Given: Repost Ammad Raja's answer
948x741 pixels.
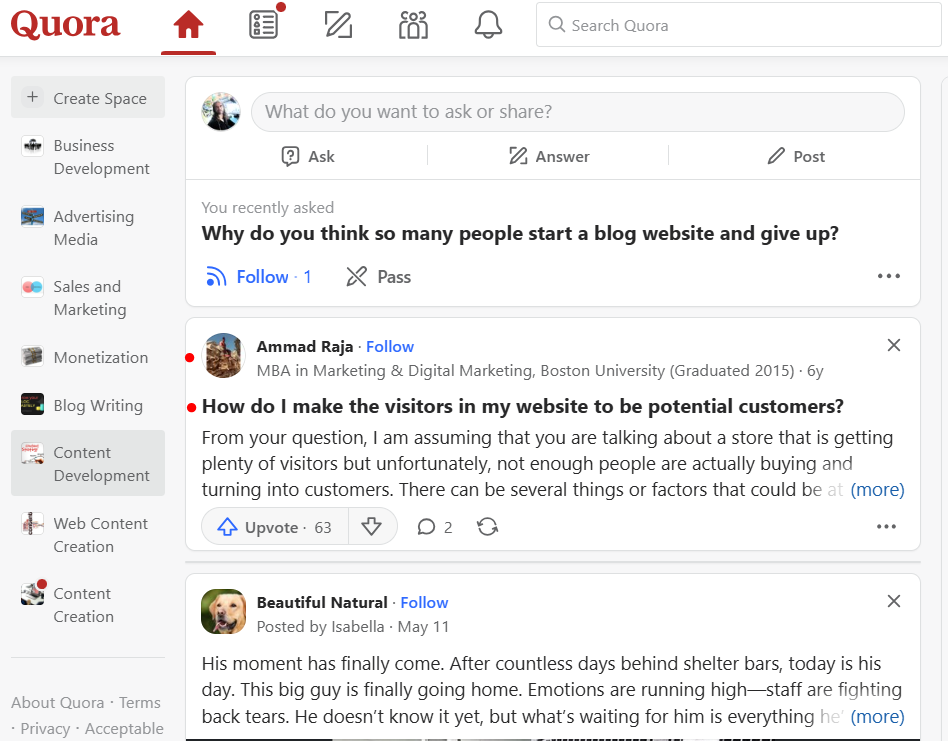Looking at the screenshot, I should [x=487, y=526].
